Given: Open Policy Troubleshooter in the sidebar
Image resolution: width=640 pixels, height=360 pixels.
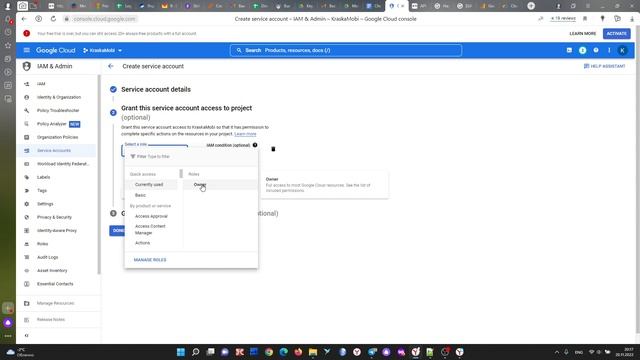Looking at the screenshot, I should pos(57,111).
